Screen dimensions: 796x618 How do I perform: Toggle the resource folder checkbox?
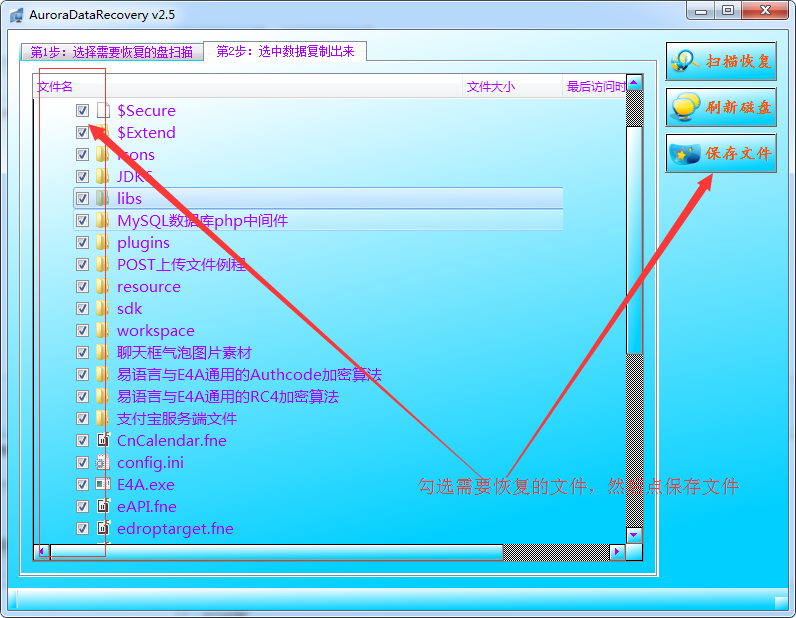coord(82,287)
